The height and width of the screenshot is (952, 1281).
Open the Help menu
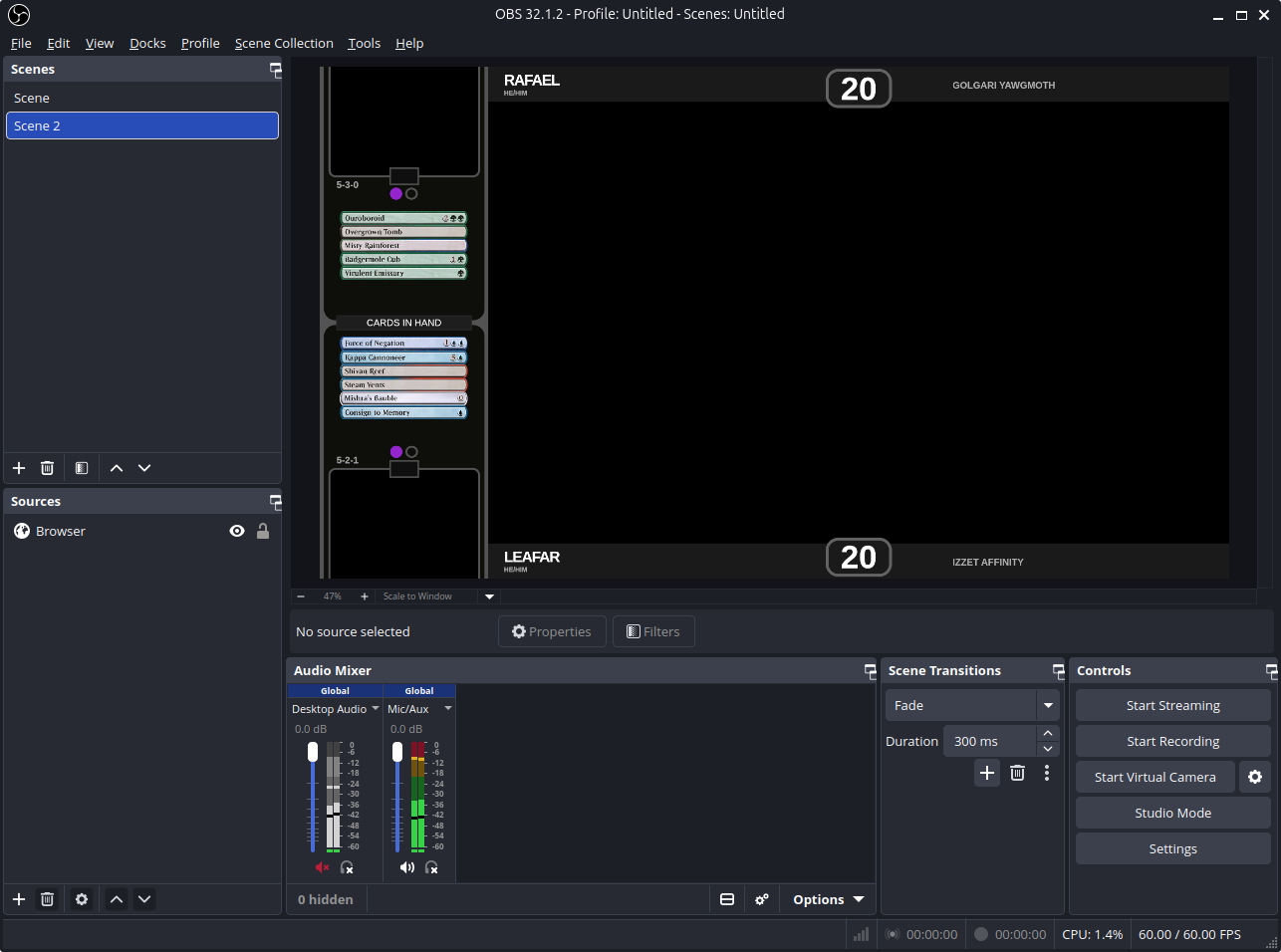click(409, 43)
